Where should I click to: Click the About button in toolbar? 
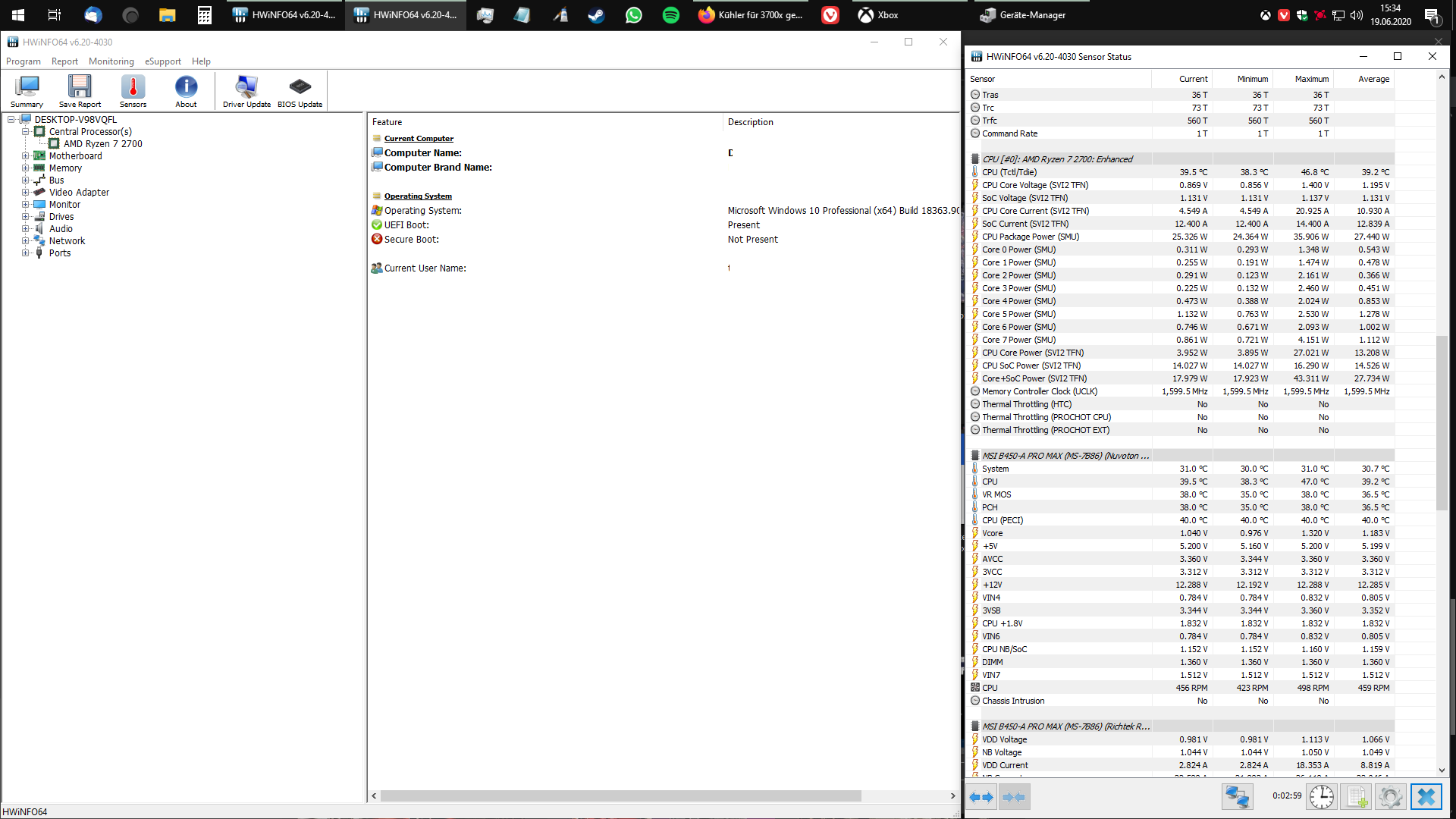(x=186, y=91)
